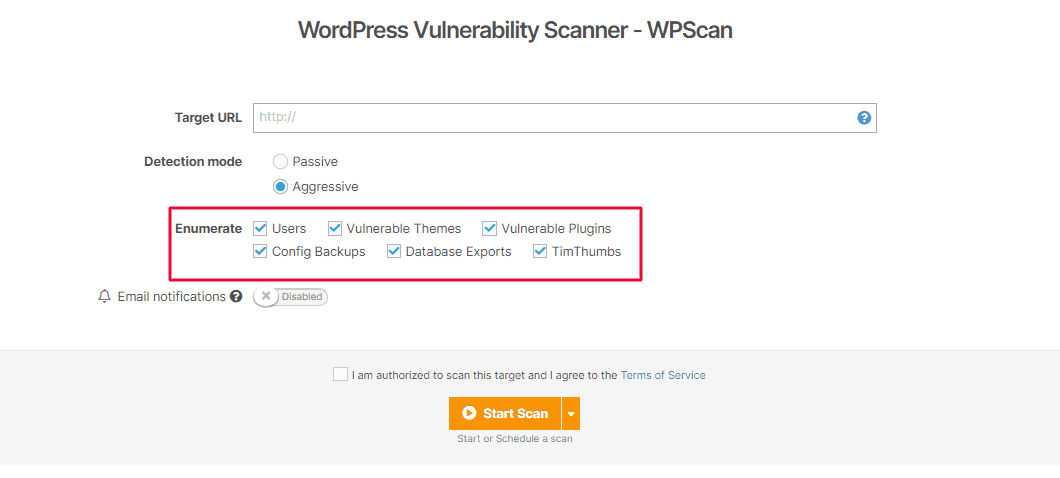
Task: Uncheck the Config Backups checkbox
Action: 260,252
